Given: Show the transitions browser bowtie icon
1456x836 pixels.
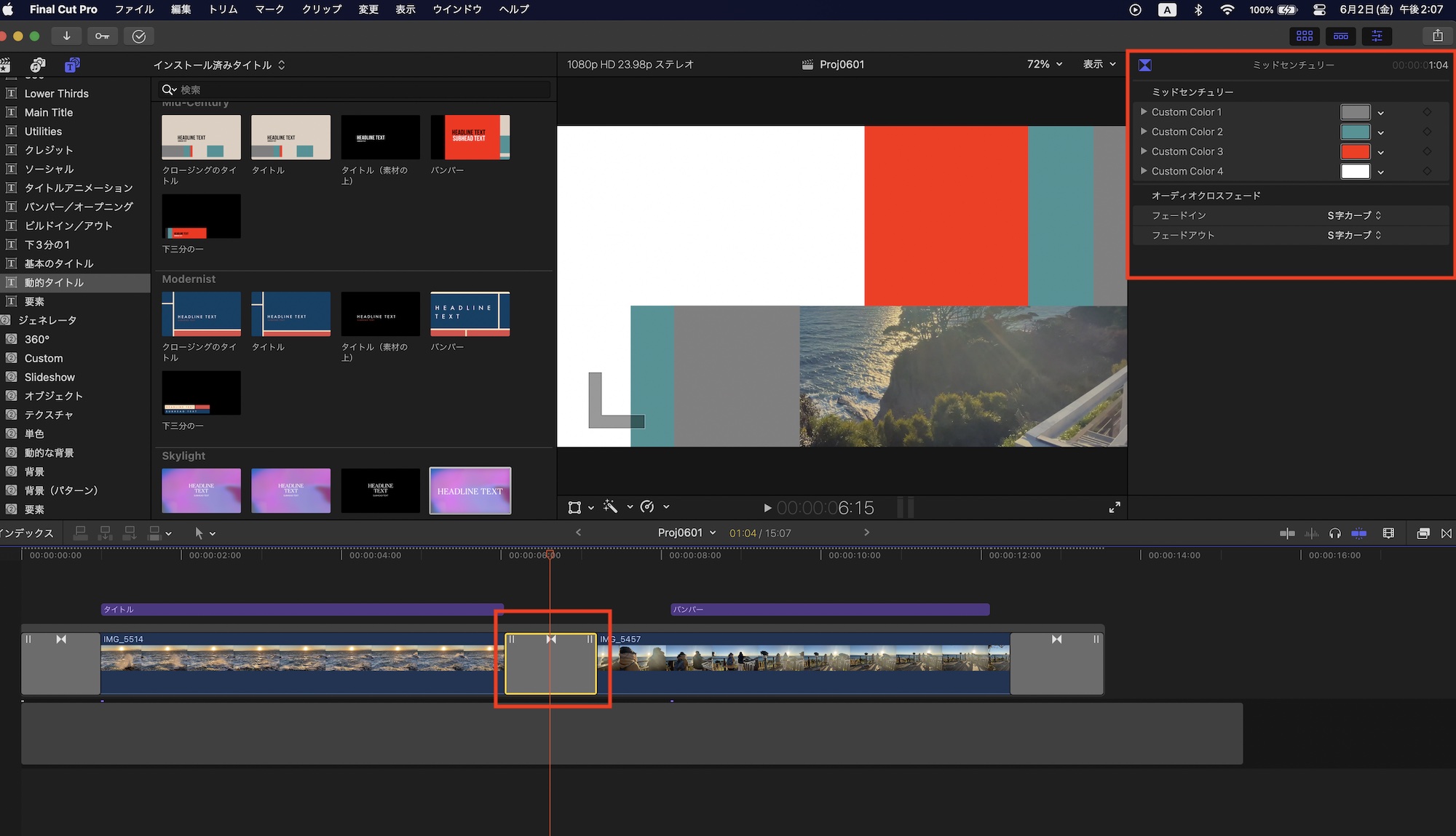Looking at the screenshot, I should pos(1446,533).
